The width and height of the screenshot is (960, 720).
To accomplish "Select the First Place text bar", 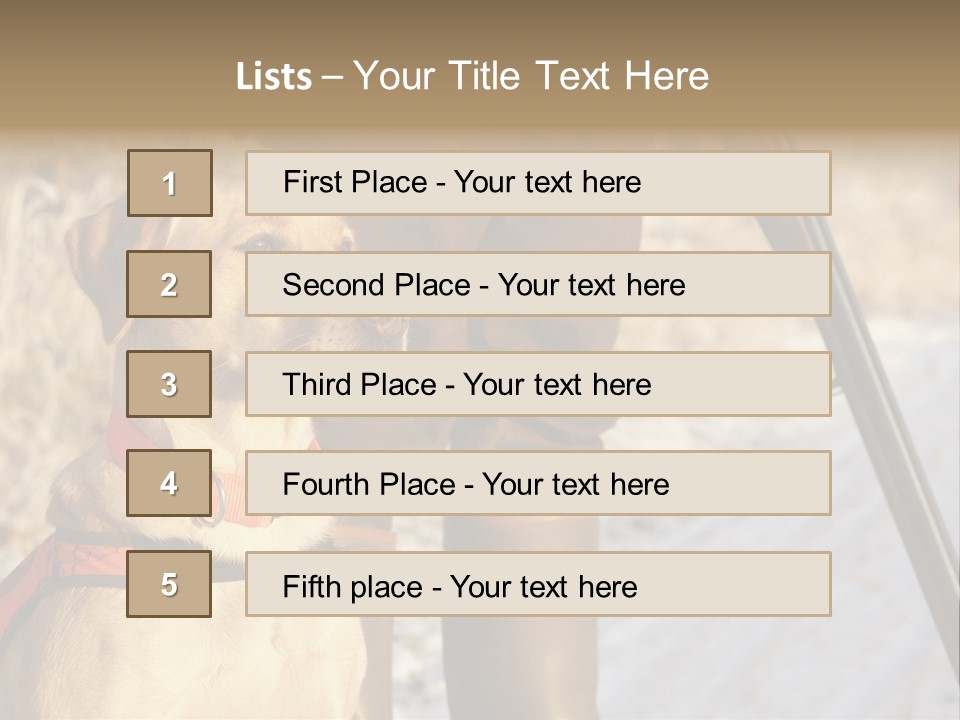I will 538,183.
